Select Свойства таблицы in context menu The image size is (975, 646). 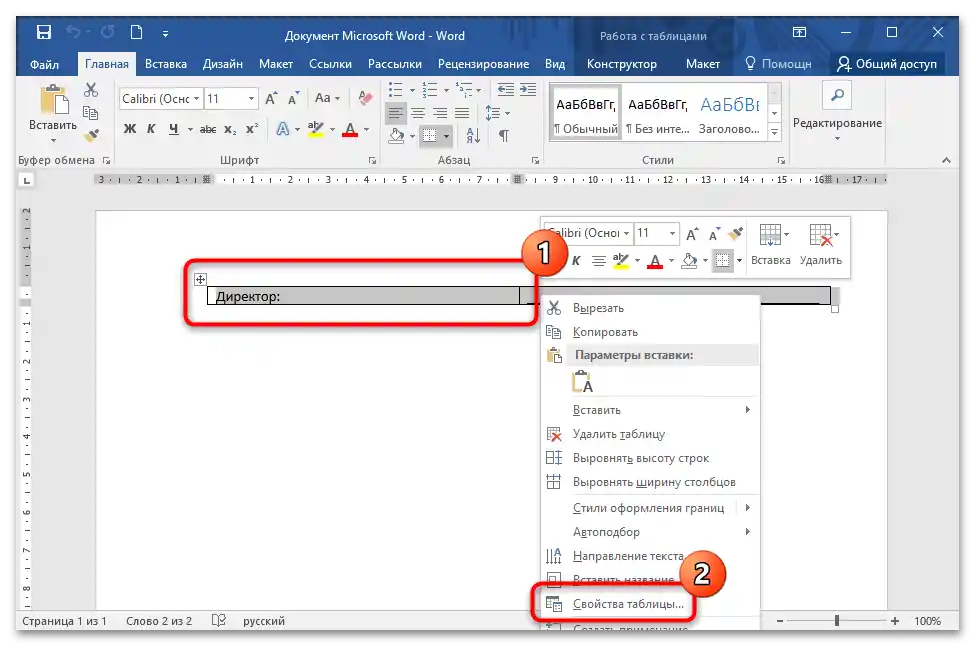[628, 604]
